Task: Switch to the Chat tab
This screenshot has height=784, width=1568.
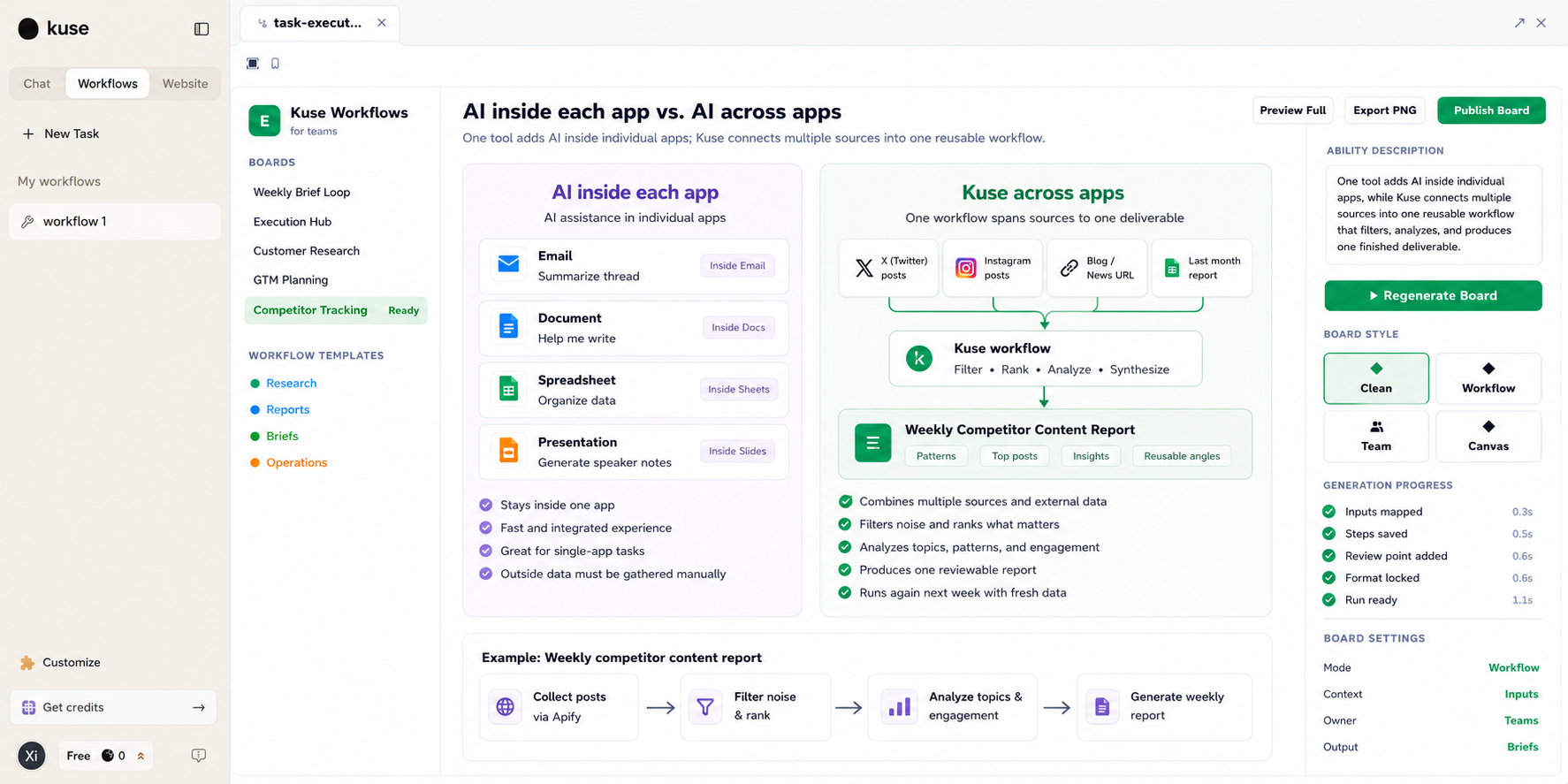Action: coord(37,83)
